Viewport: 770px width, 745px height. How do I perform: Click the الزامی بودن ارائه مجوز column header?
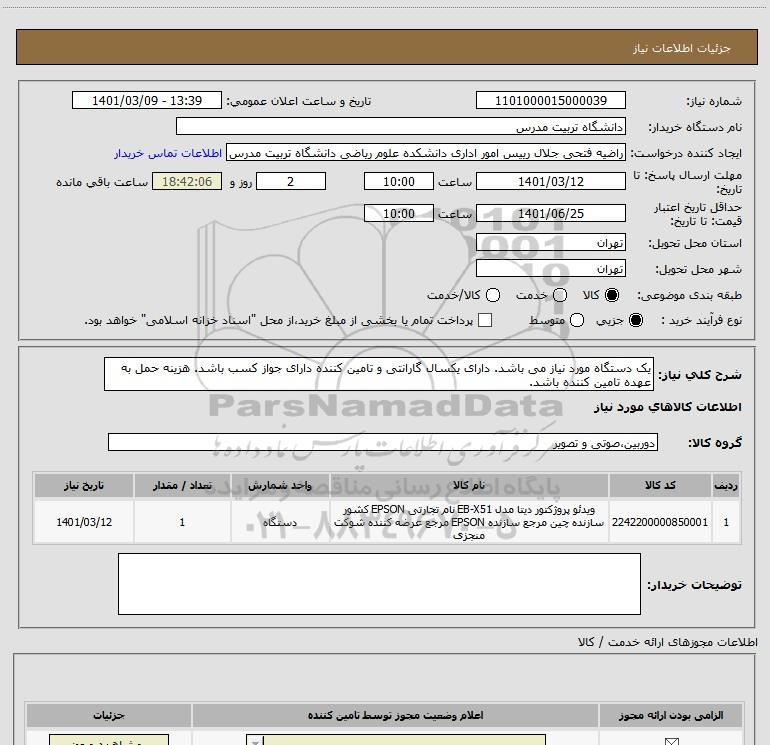coord(671,716)
